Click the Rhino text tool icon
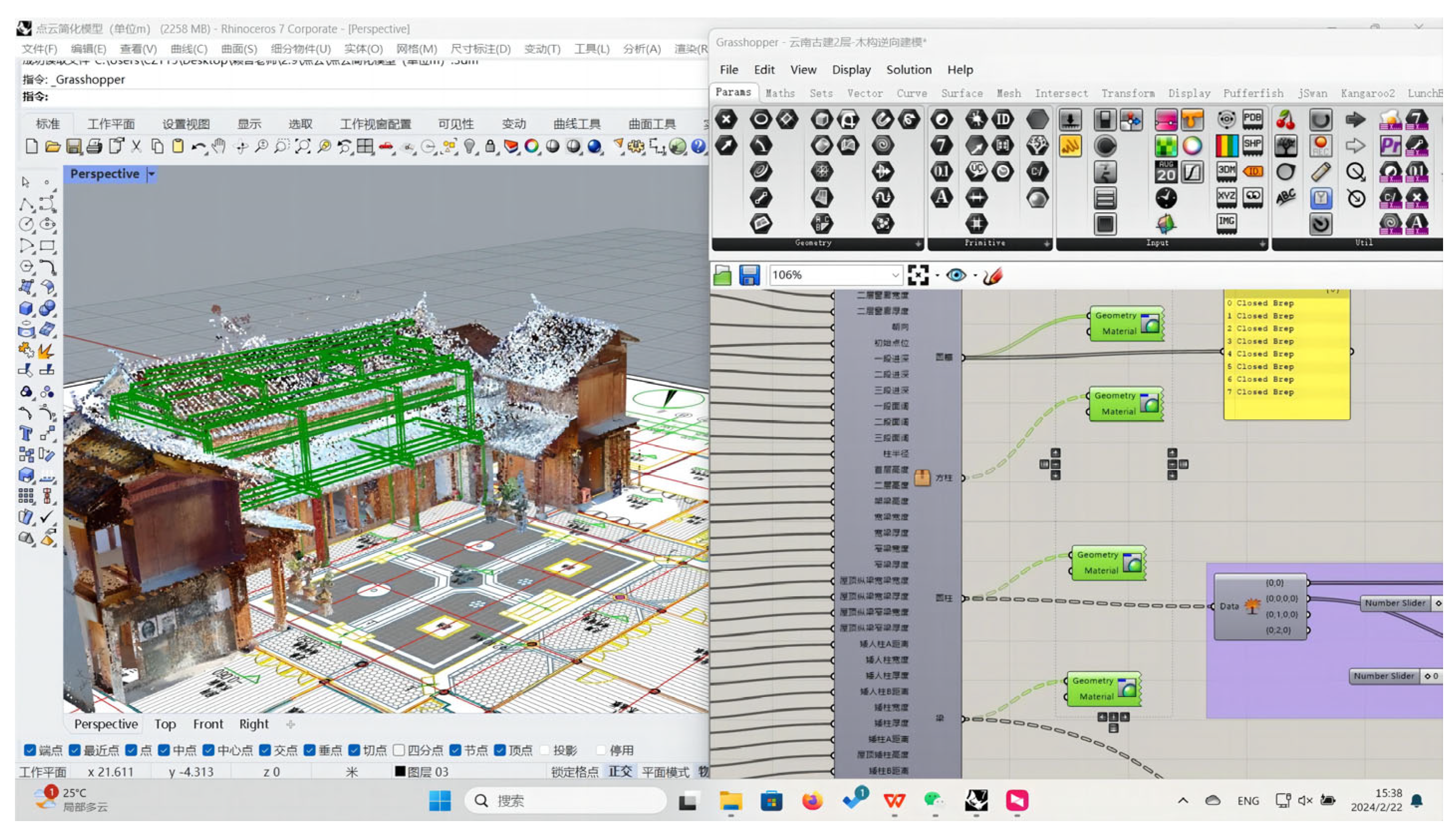This screenshot has height=838, width=1456. point(26,433)
